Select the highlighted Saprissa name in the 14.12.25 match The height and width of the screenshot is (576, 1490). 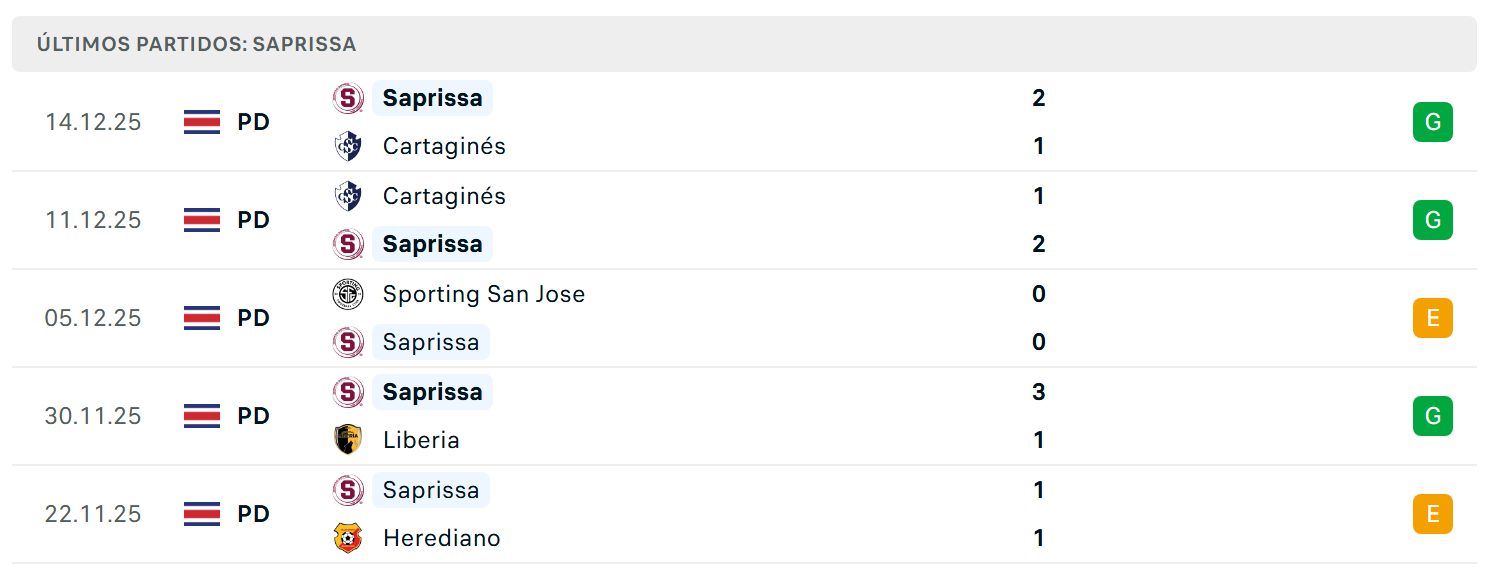click(432, 98)
